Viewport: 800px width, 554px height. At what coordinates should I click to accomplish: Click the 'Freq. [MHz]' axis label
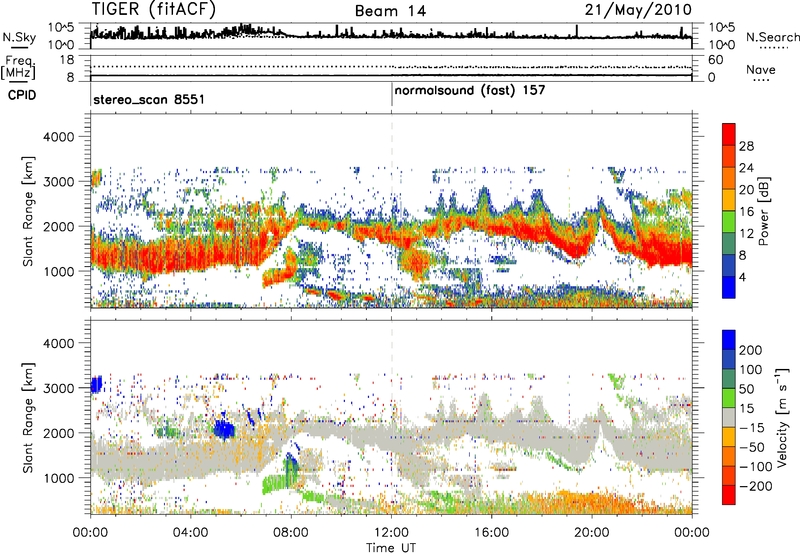point(18,67)
